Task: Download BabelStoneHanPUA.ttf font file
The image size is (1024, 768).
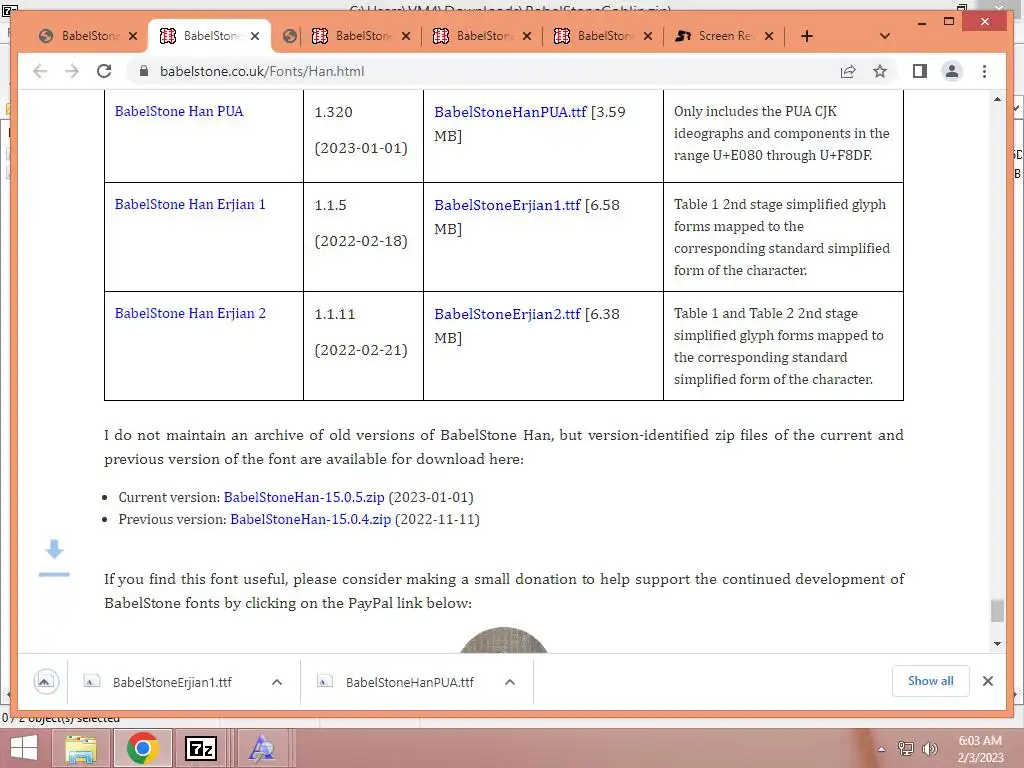Action: 510,112
